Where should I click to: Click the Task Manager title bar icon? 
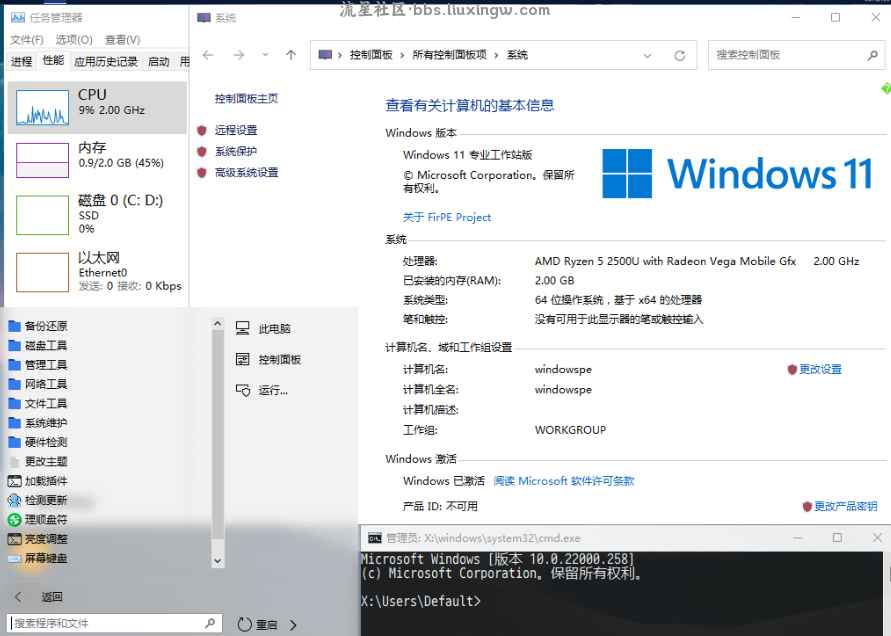18,18
